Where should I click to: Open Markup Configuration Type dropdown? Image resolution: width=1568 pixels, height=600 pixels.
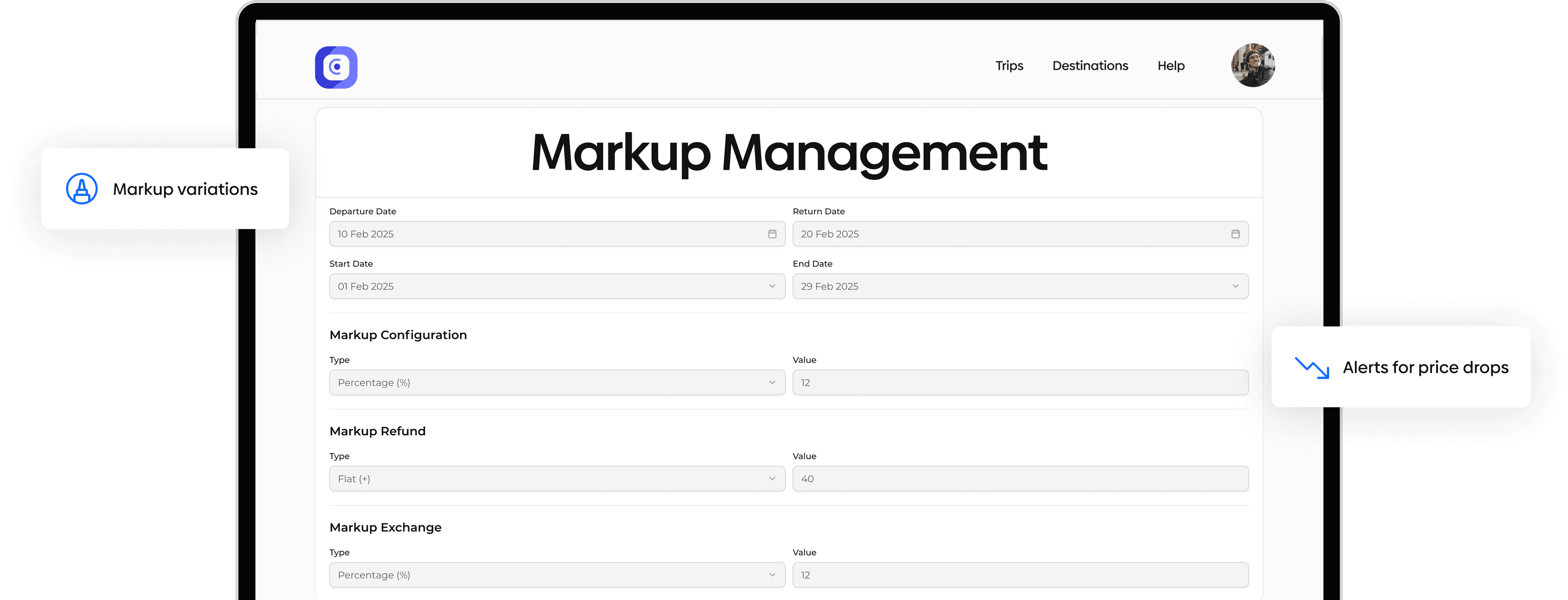pyautogui.click(x=557, y=382)
